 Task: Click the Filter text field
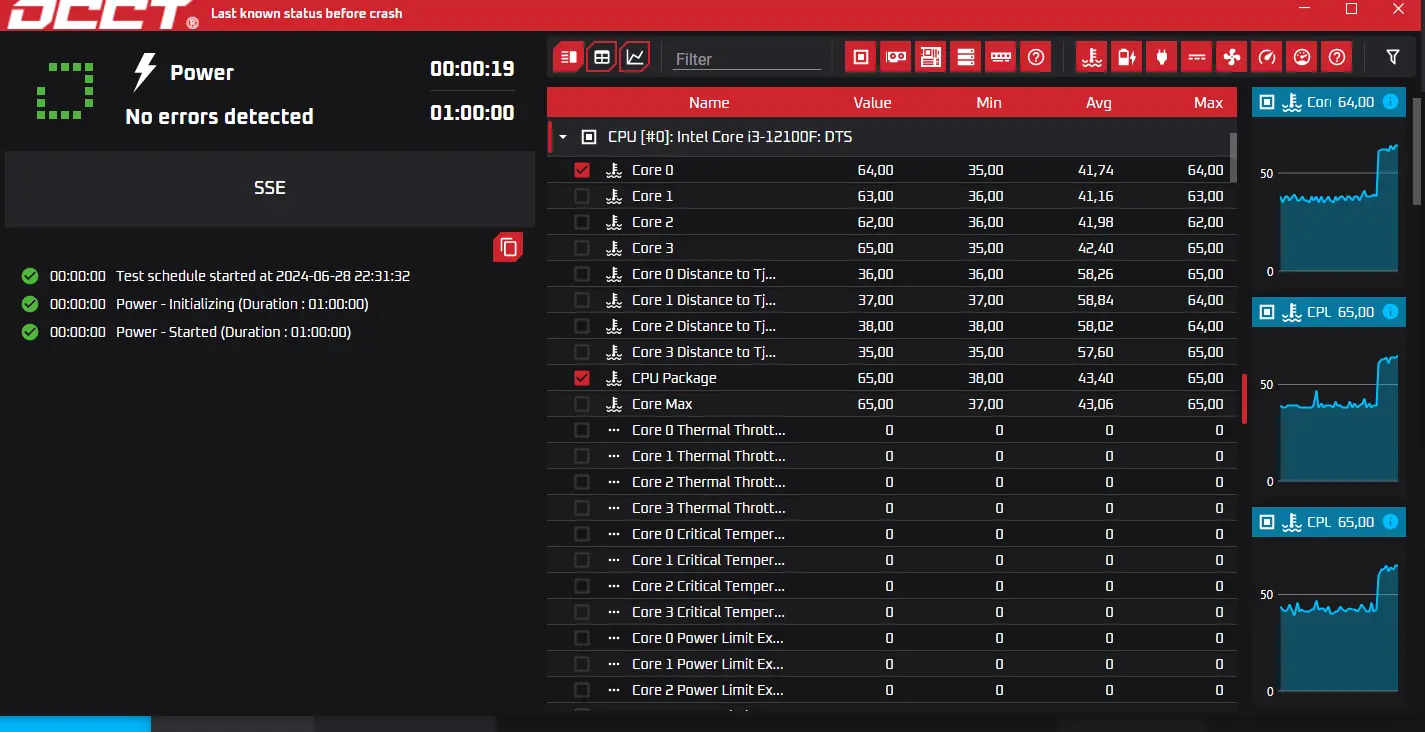(x=748, y=59)
